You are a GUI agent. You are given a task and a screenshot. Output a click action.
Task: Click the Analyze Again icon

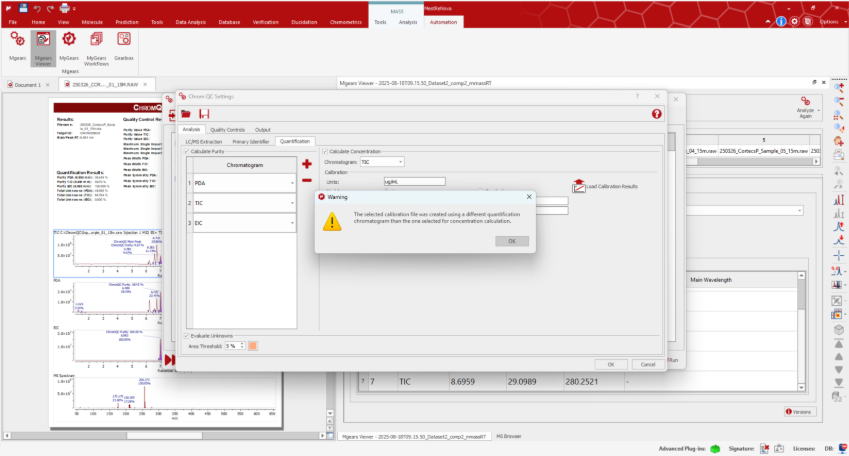tap(805, 102)
